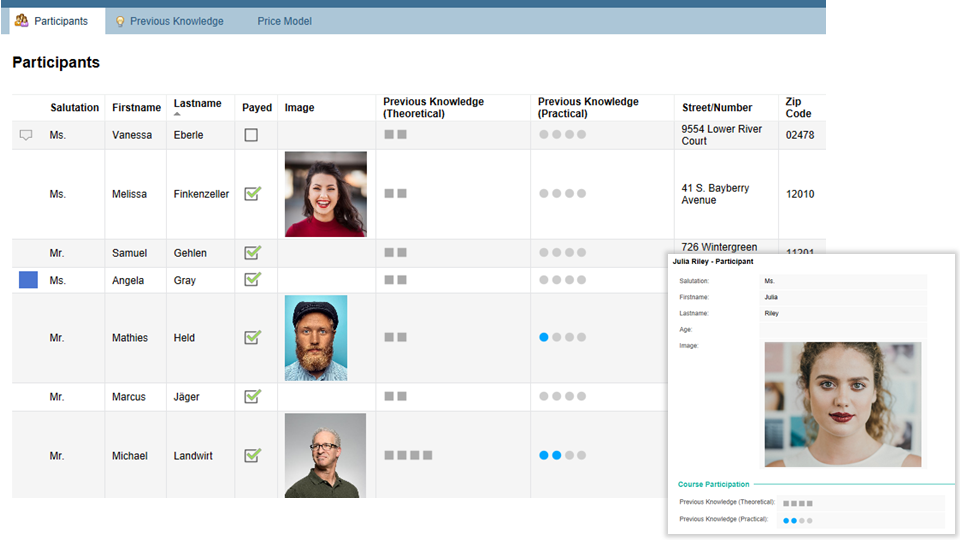Click the Participants tab people icon
The width and height of the screenshot is (960, 540).
pyautogui.click(x=21, y=21)
